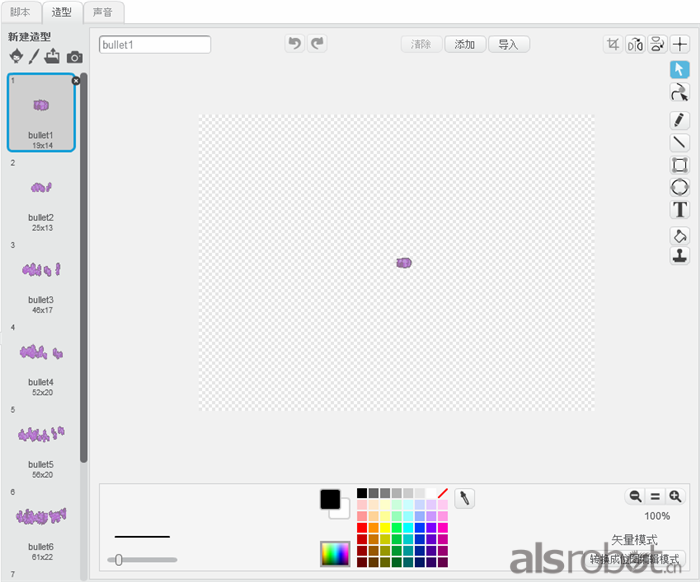Click the black foreground color box
The width and height of the screenshot is (700, 582).
click(x=330, y=499)
